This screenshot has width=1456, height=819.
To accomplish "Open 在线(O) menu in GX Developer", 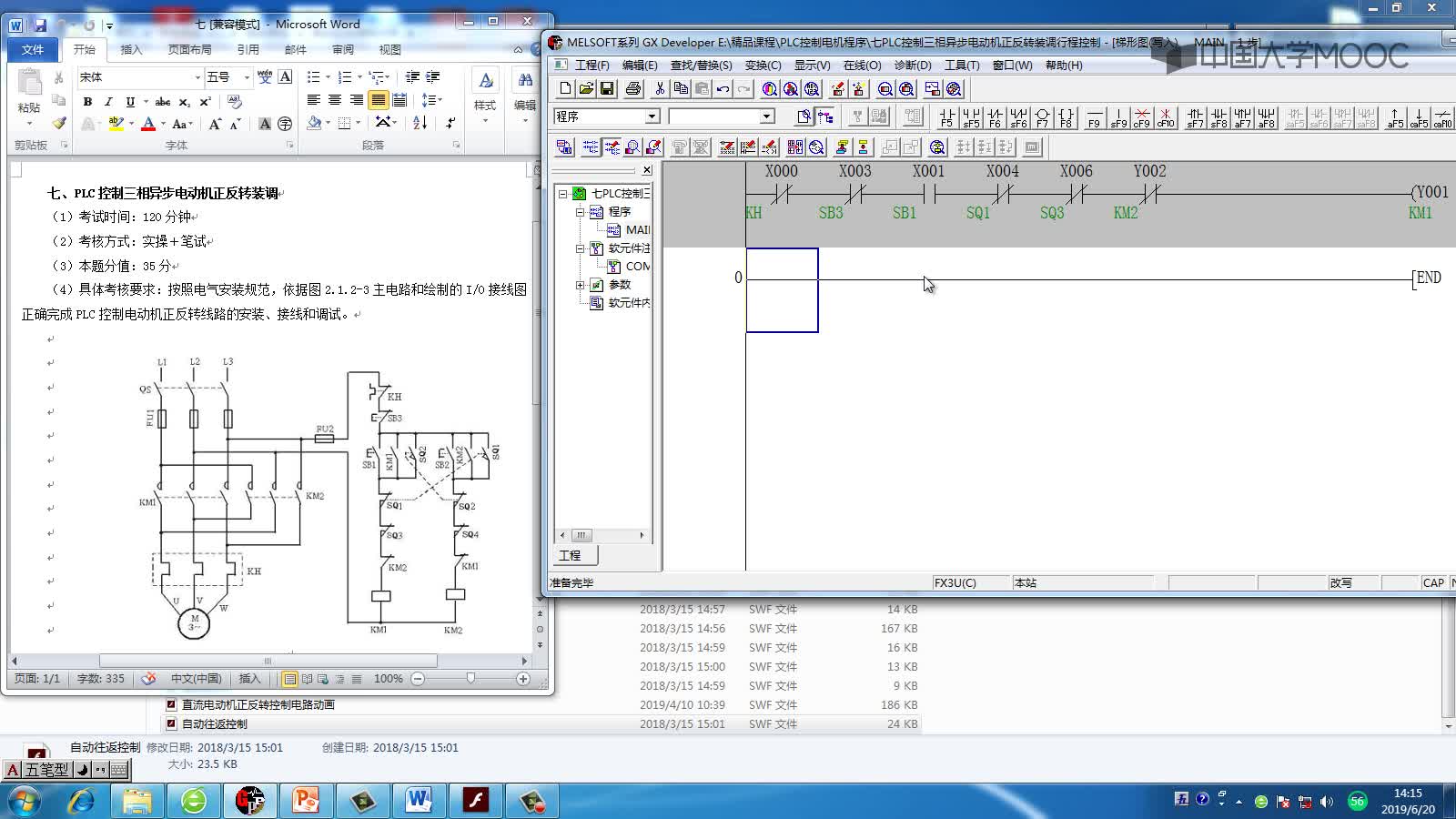I will 862,65.
